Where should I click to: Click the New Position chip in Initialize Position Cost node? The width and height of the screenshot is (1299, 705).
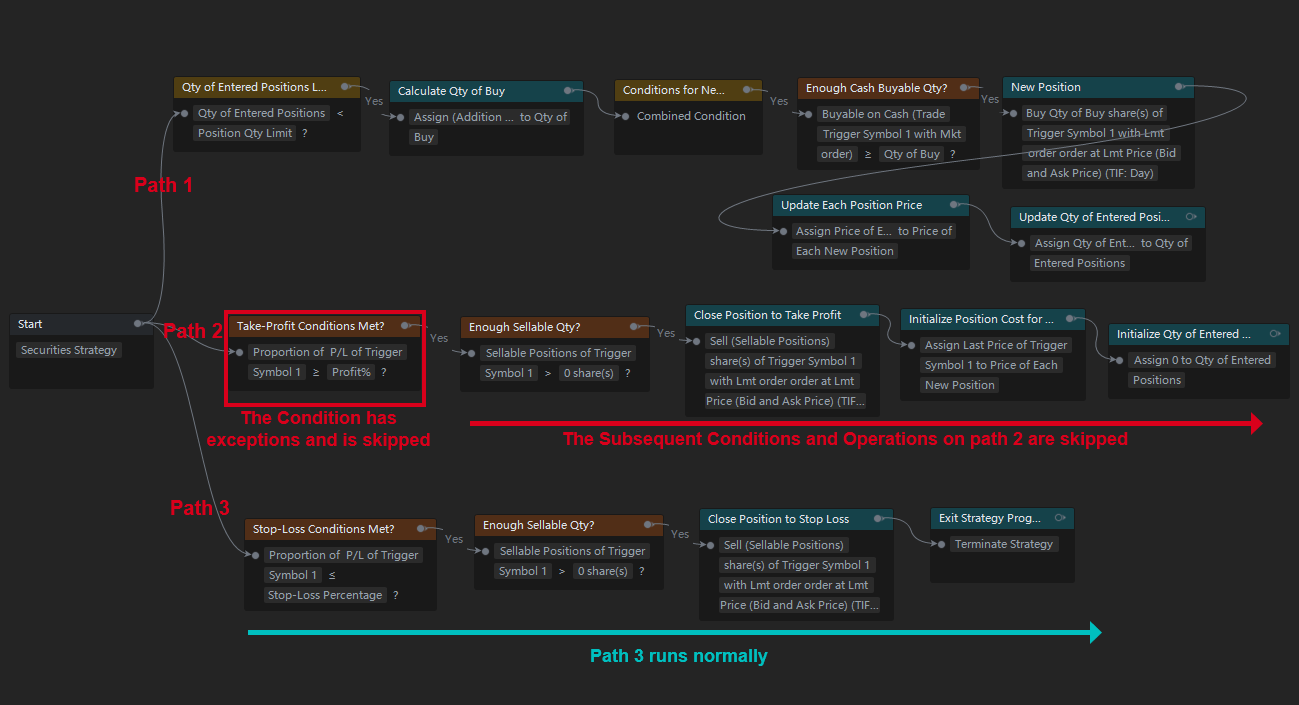coord(960,385)
